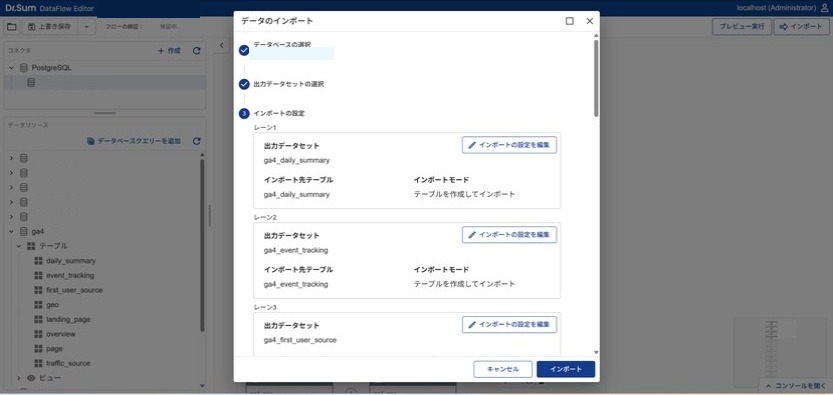The image size is (833, 395).
Task: Expand the ビュー tree node
Action: click(19, 378)
